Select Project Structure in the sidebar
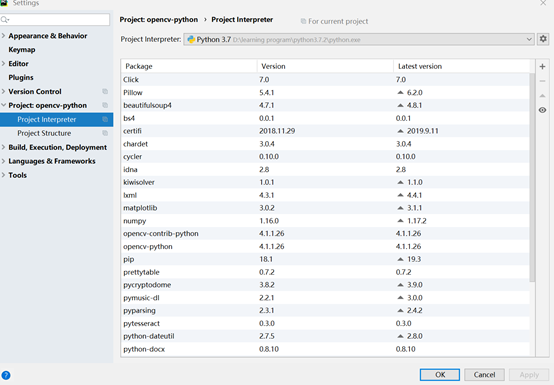The height and width of the screenshot is (385, 554). click(44, 133)
